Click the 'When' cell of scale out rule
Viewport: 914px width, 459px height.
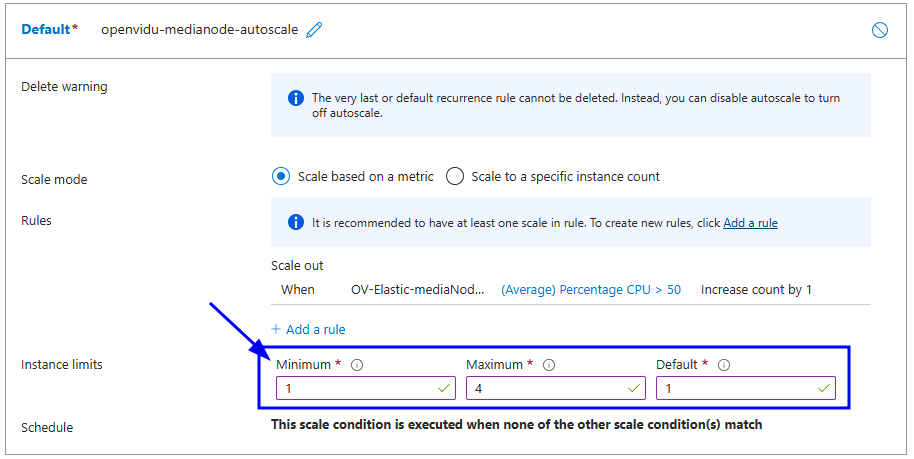pyautogui.click(x=297, y=290)
